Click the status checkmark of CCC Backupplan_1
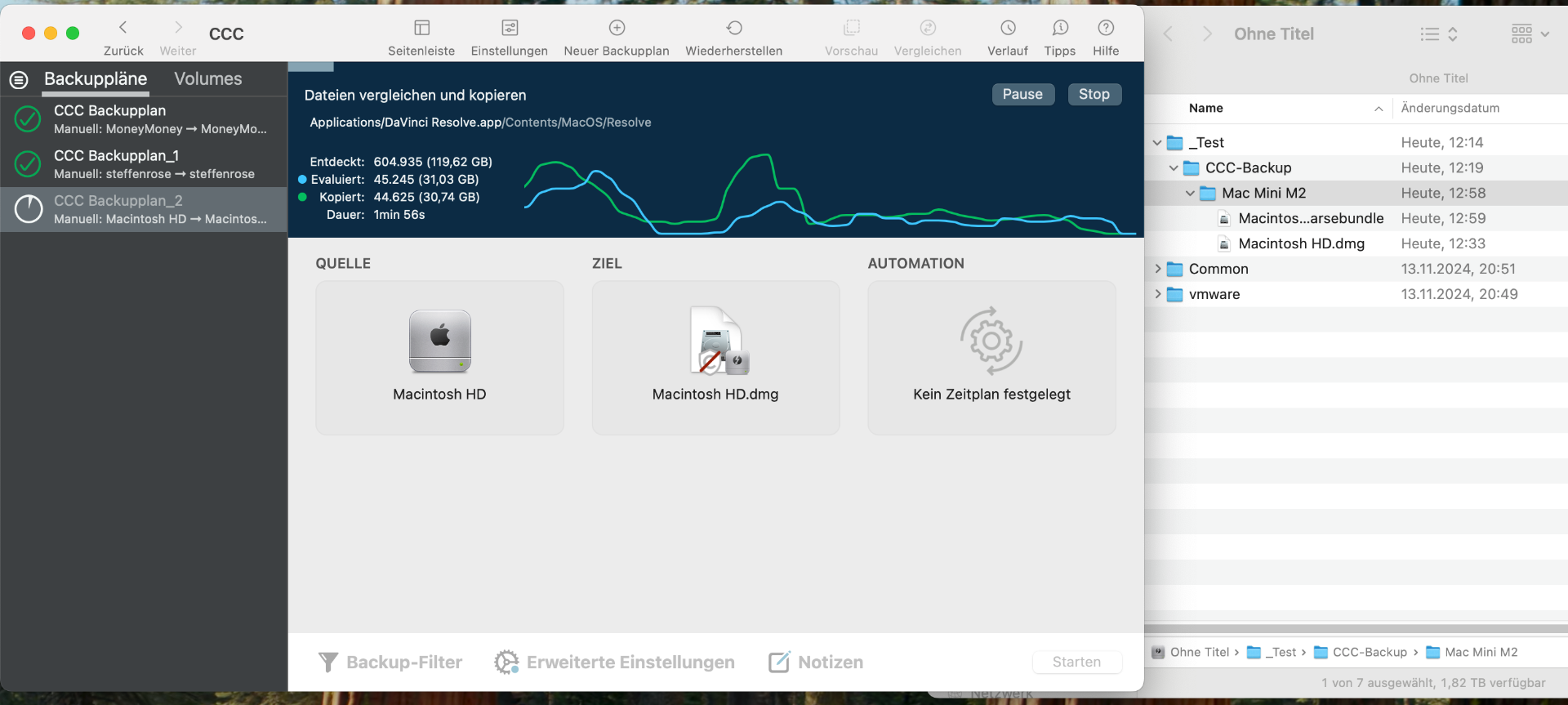Image resolution: width=1568 pixels, height=705 pixels. coord(28,164)
